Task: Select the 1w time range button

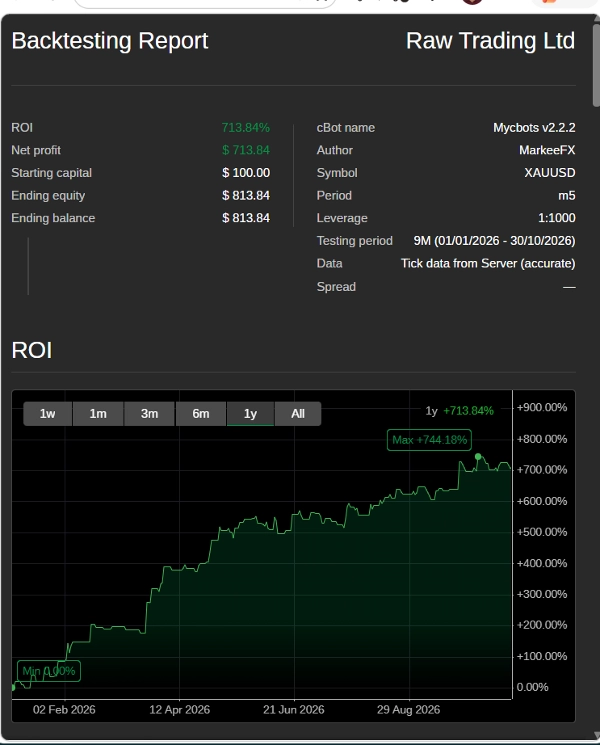Action: click(48, 414)
